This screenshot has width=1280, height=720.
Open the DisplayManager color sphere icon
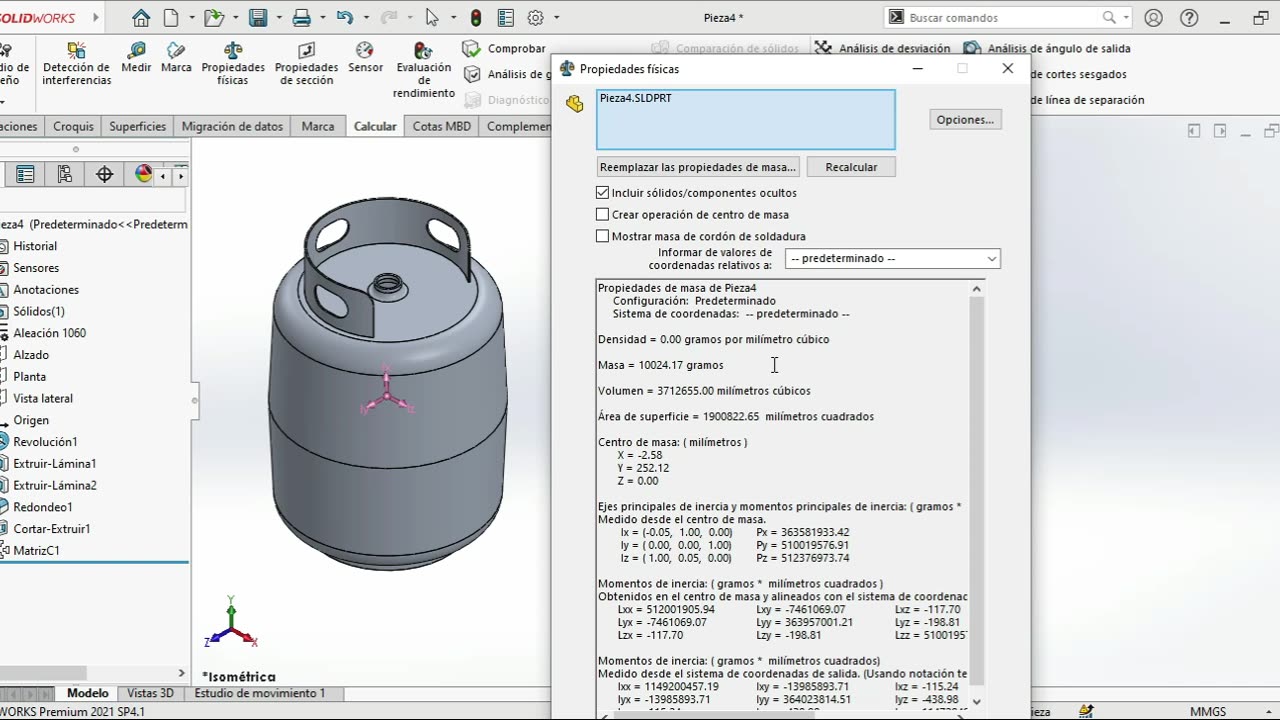click(x=143, y=174)
